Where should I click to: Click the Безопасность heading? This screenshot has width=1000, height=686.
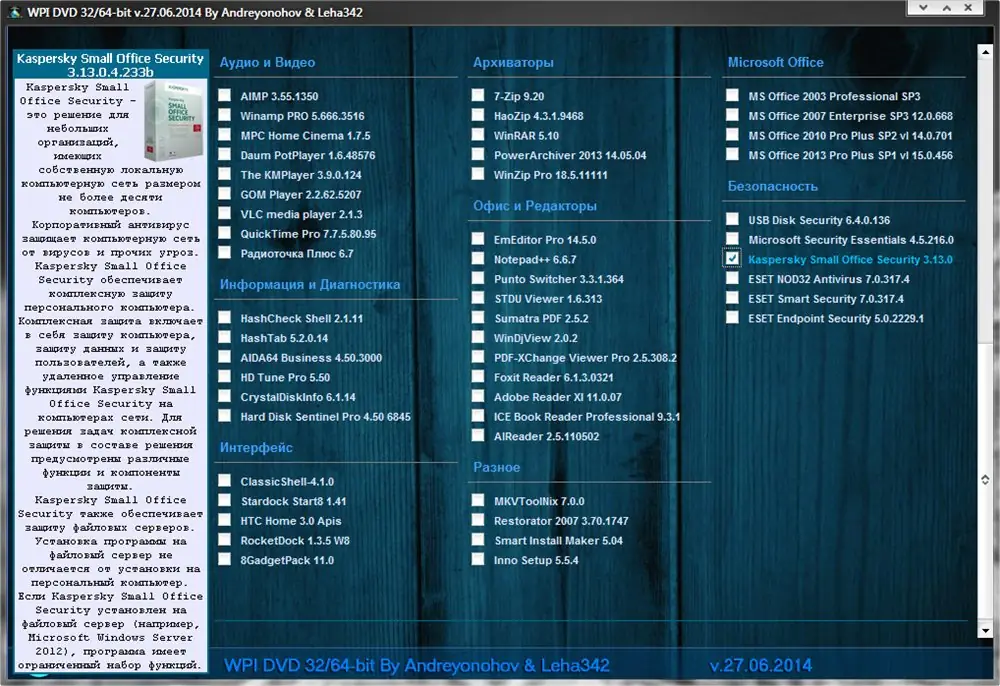[x=772, y=186]
